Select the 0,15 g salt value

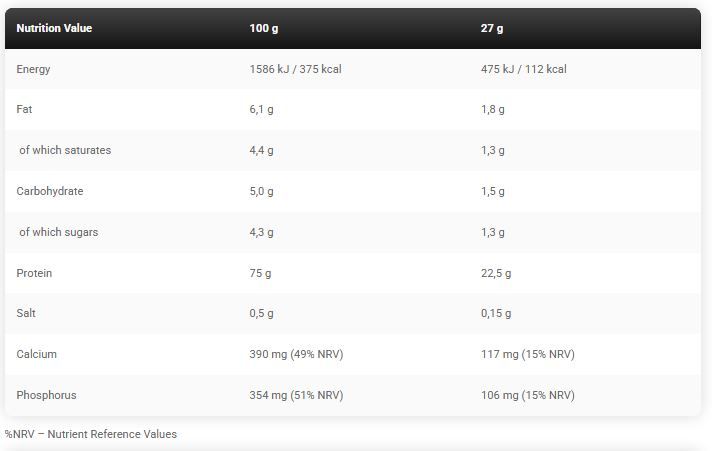pos(496,314)
